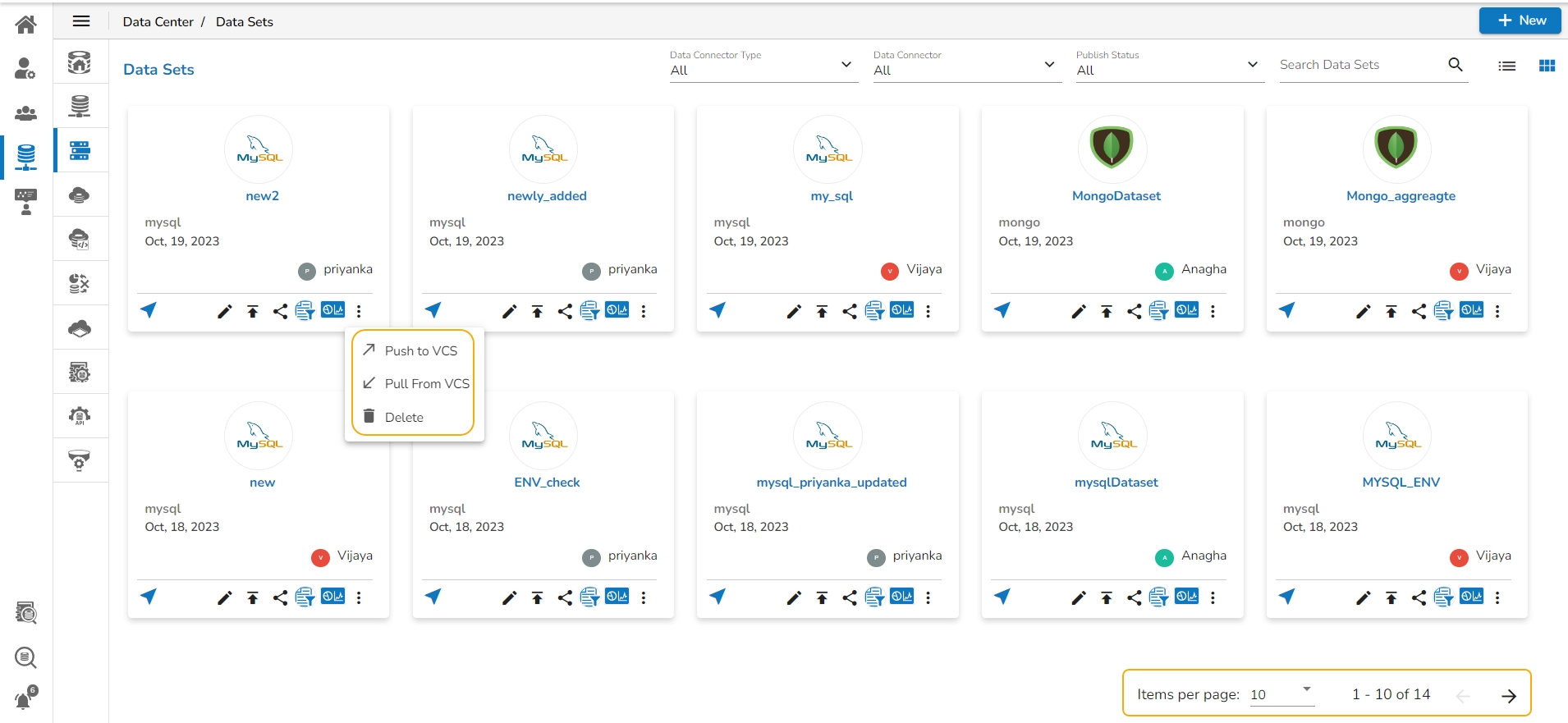
Task: Click the publish arrow icon on MongoDataset card
Action: tap(1002, 310)
